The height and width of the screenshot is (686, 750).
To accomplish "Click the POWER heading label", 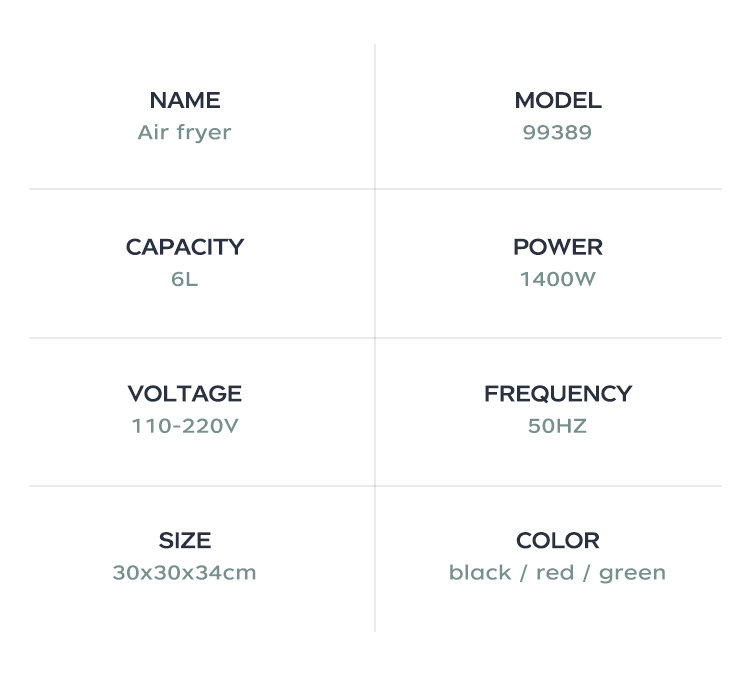I will click(x=557, y=247).
